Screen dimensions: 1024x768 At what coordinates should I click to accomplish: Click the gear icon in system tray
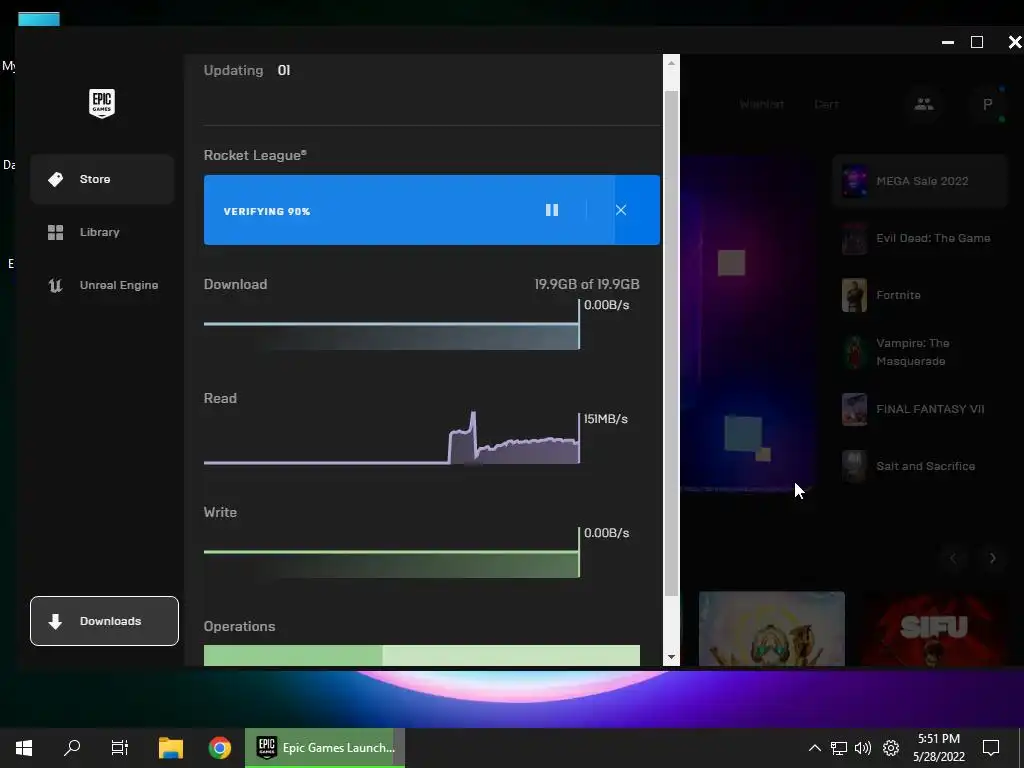click(x=891, y=748)
